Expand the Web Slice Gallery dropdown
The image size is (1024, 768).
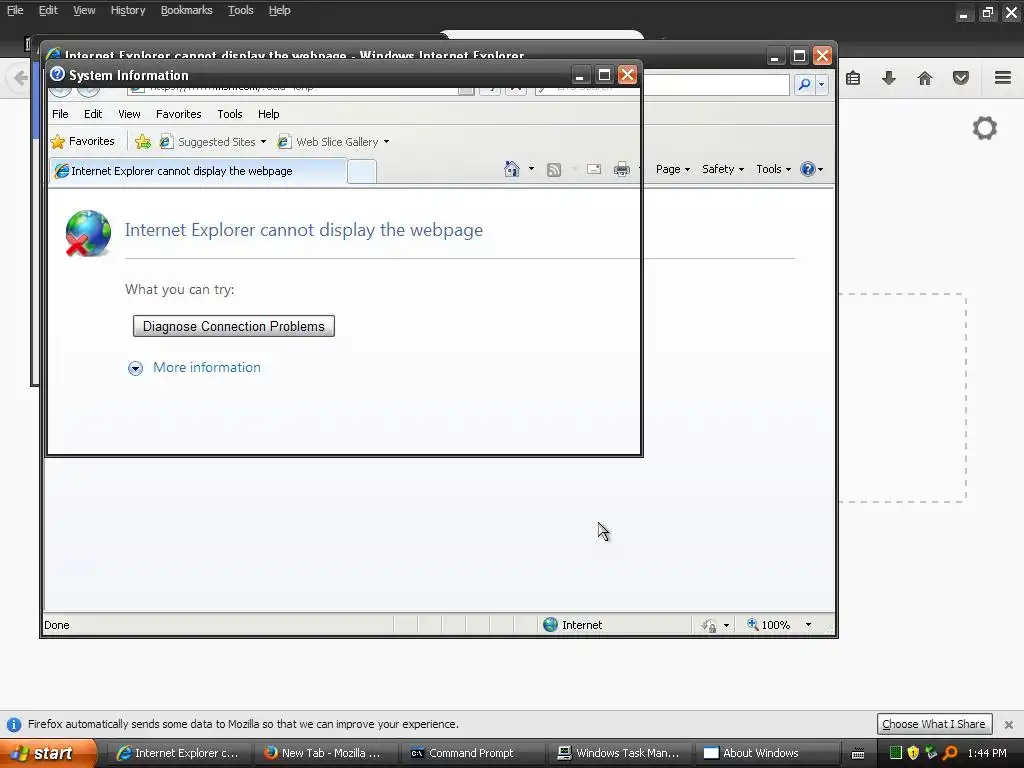(386, 142)
